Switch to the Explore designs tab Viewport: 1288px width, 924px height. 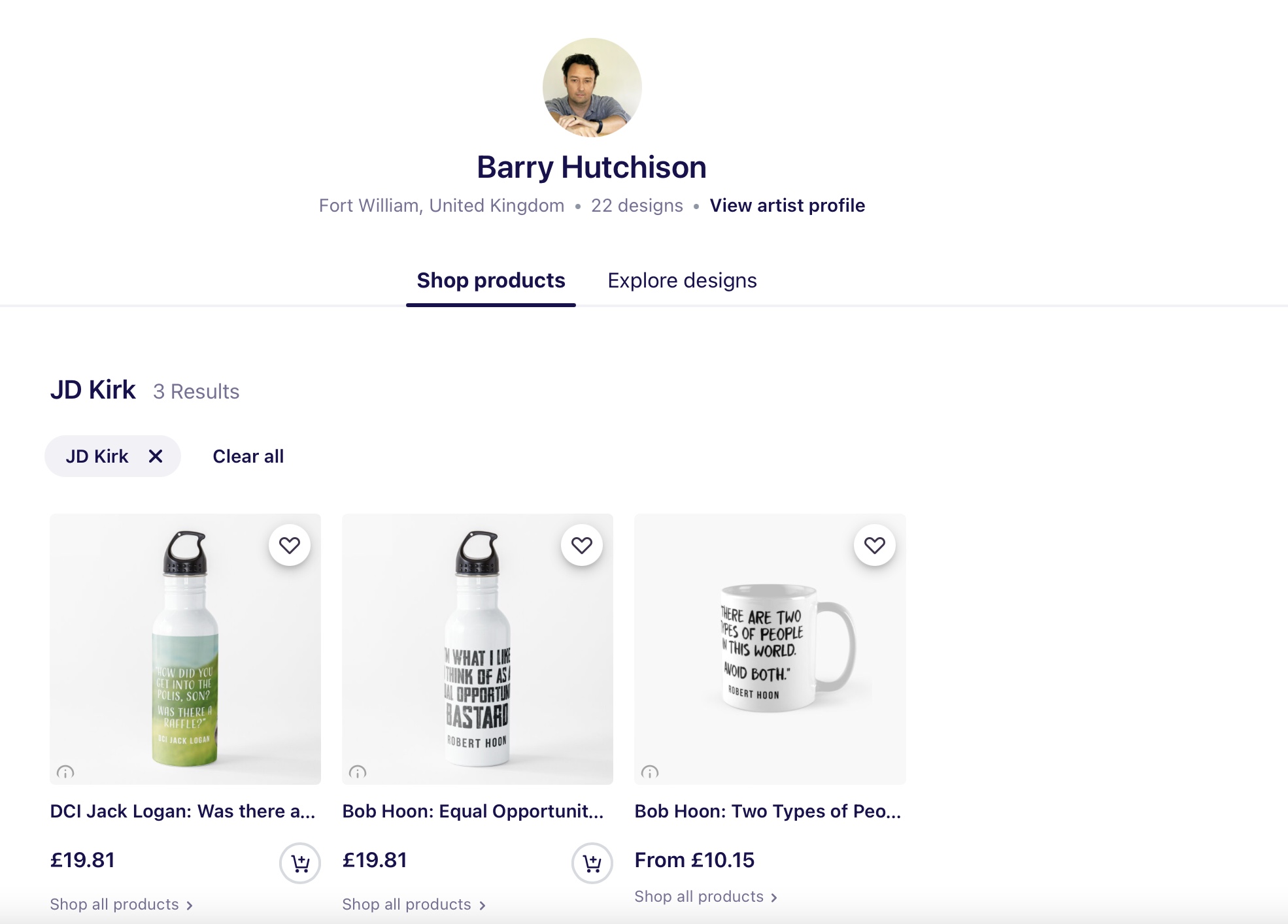[682, 280]
